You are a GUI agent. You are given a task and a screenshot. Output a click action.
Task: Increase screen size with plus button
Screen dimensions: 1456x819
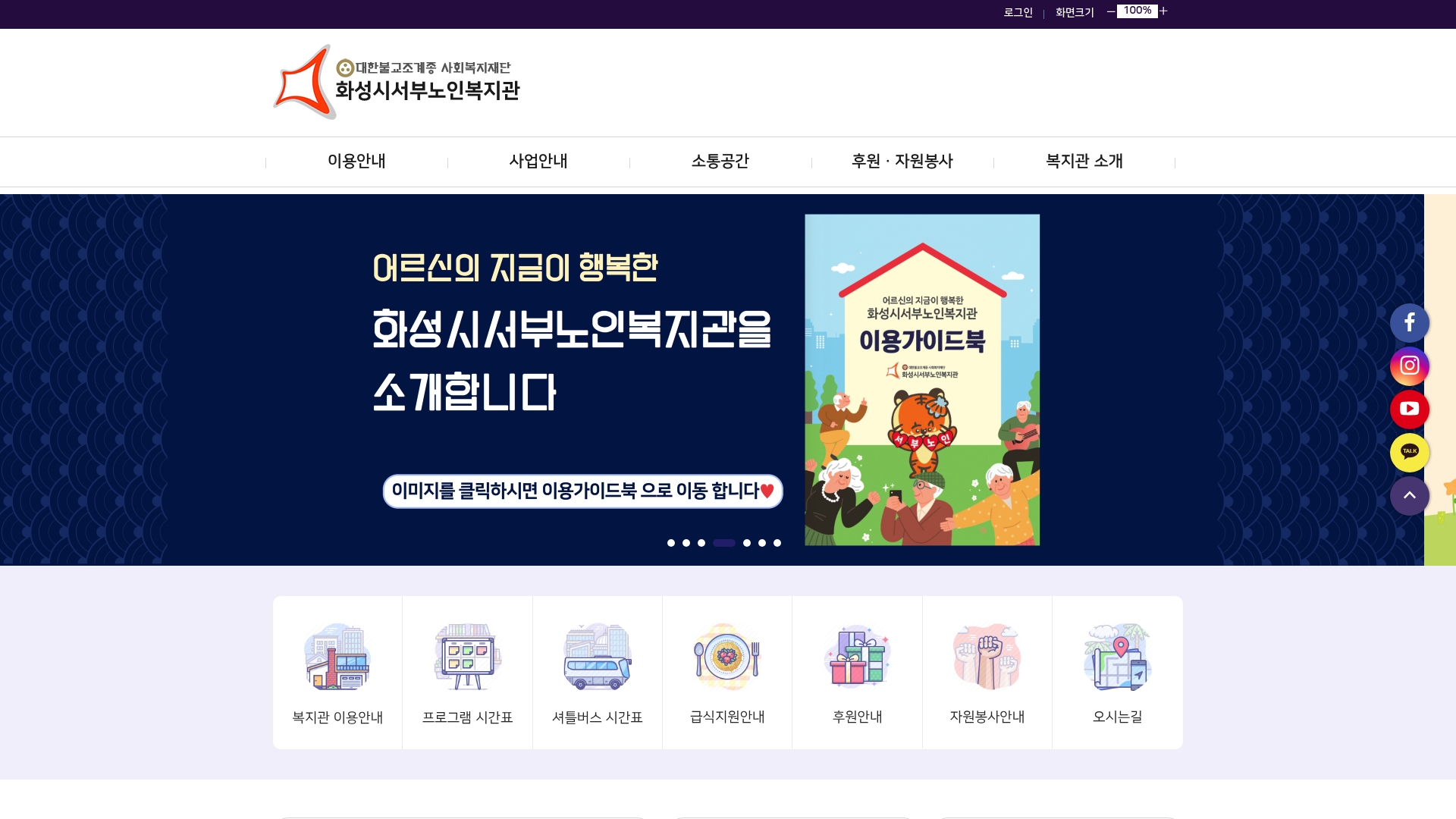point(1163,11)
